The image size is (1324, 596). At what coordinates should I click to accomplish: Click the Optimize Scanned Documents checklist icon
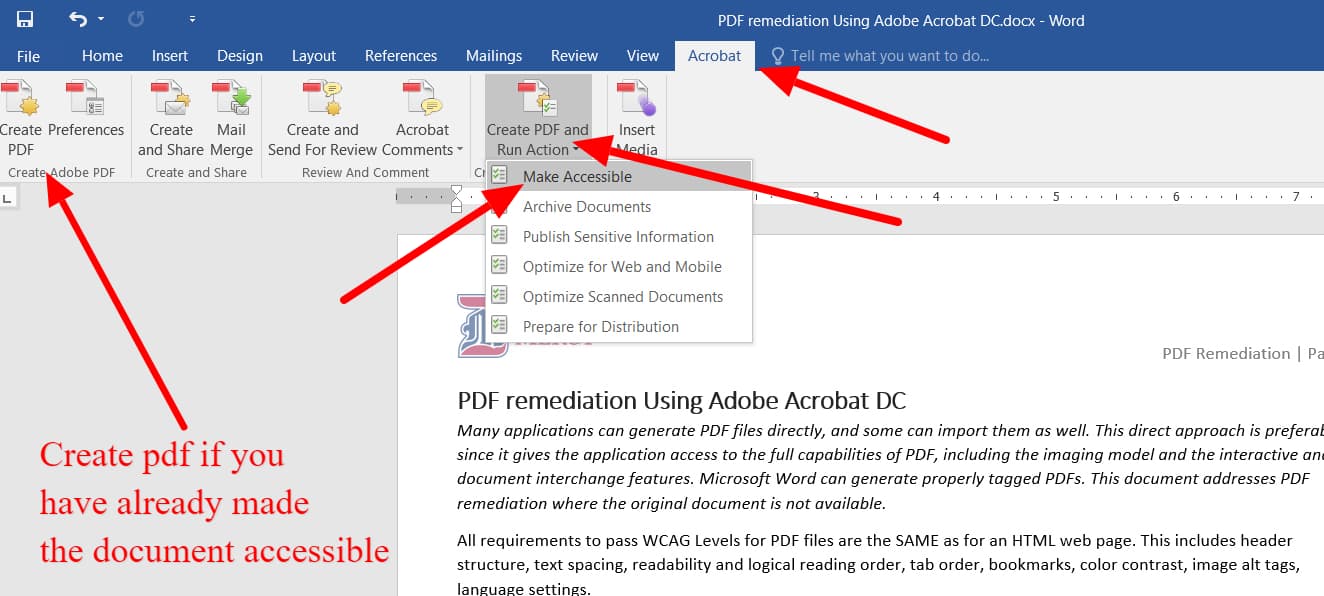click(x=500, y=296)
